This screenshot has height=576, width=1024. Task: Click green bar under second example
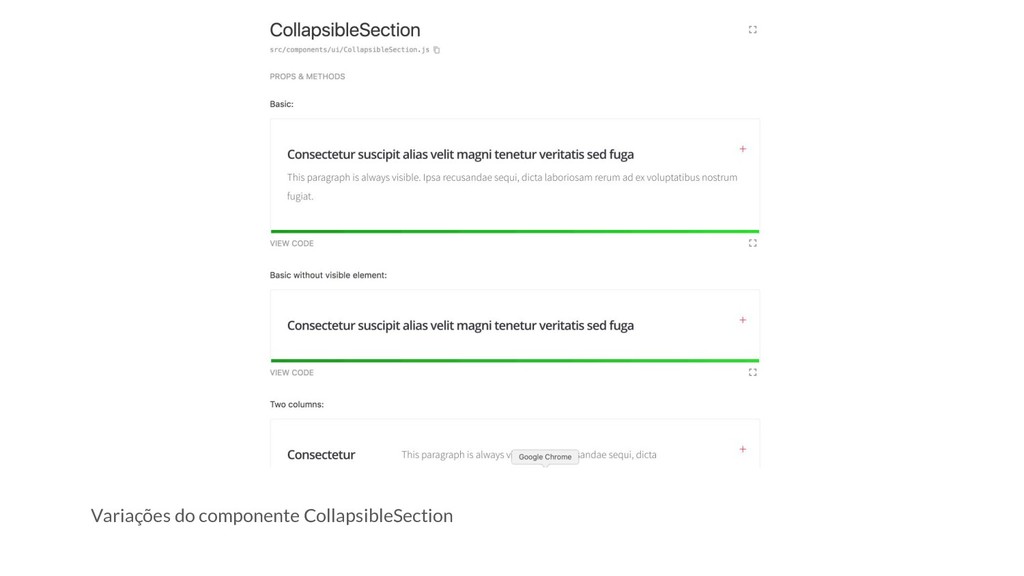514,360
